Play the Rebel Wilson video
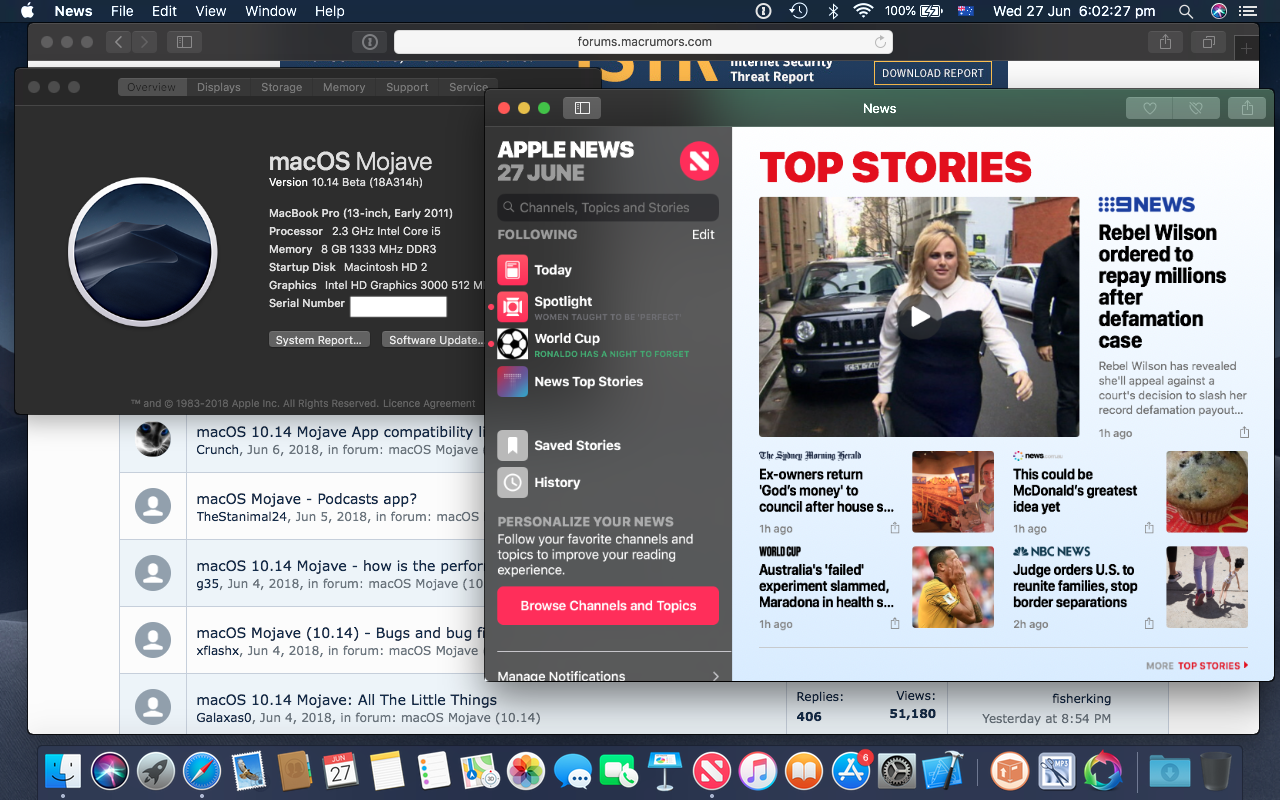Image resolution: width=1280 pixels, height=800 pixels. coord(919,317)
